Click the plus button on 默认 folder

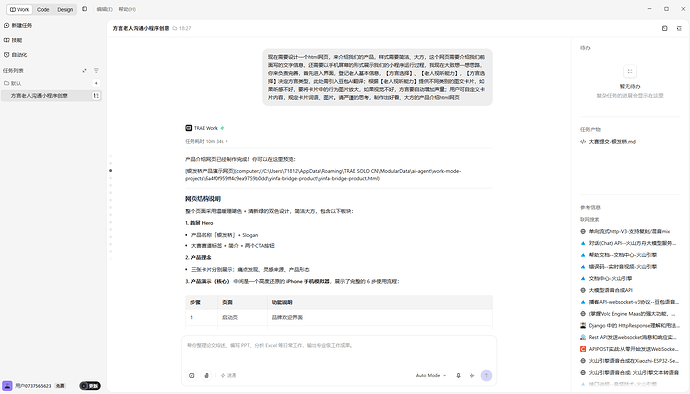tap(96, 83)
